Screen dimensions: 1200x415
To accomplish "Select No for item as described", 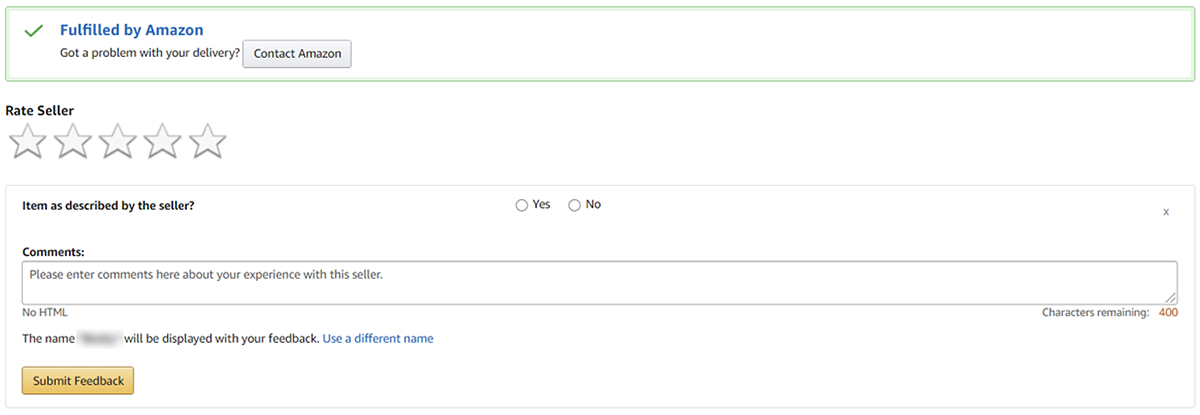I will click(x=574, y=205).
